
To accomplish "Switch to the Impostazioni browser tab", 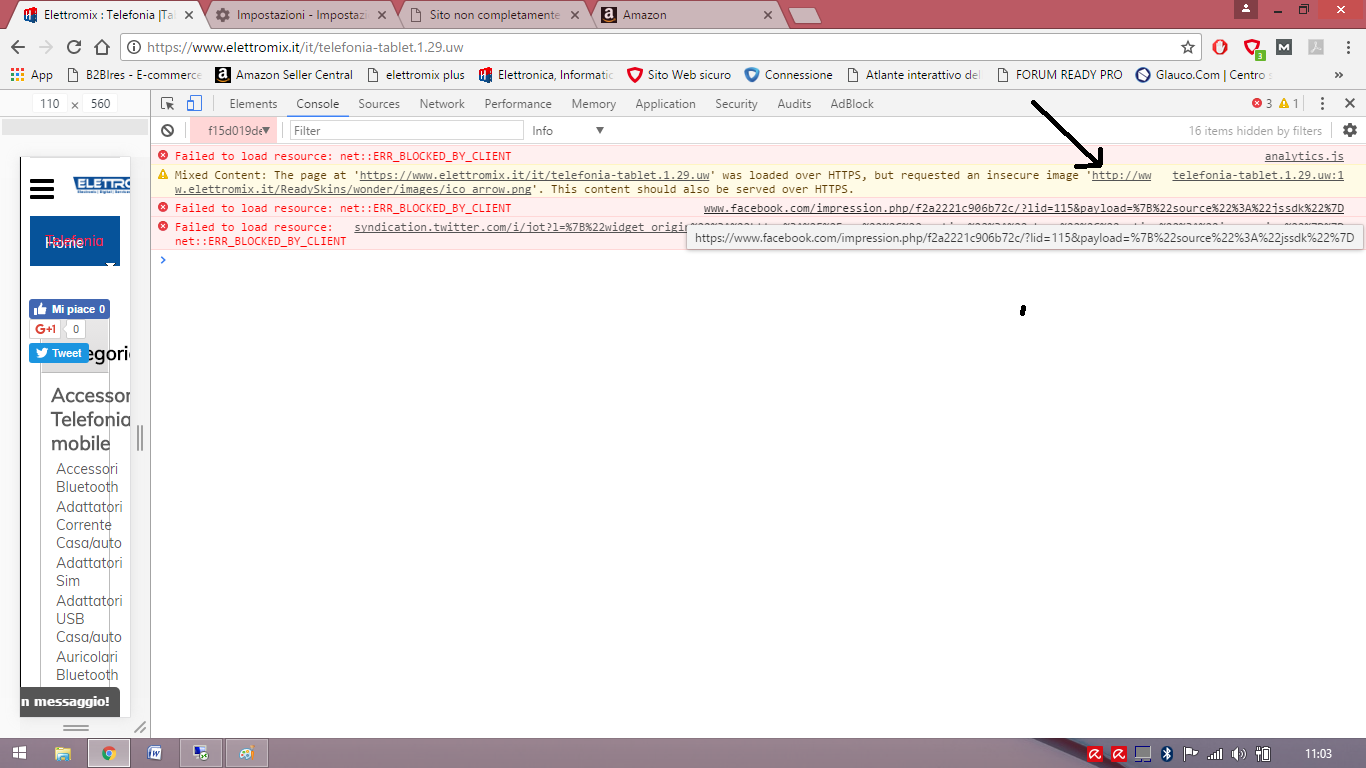I will click(300, 15).
